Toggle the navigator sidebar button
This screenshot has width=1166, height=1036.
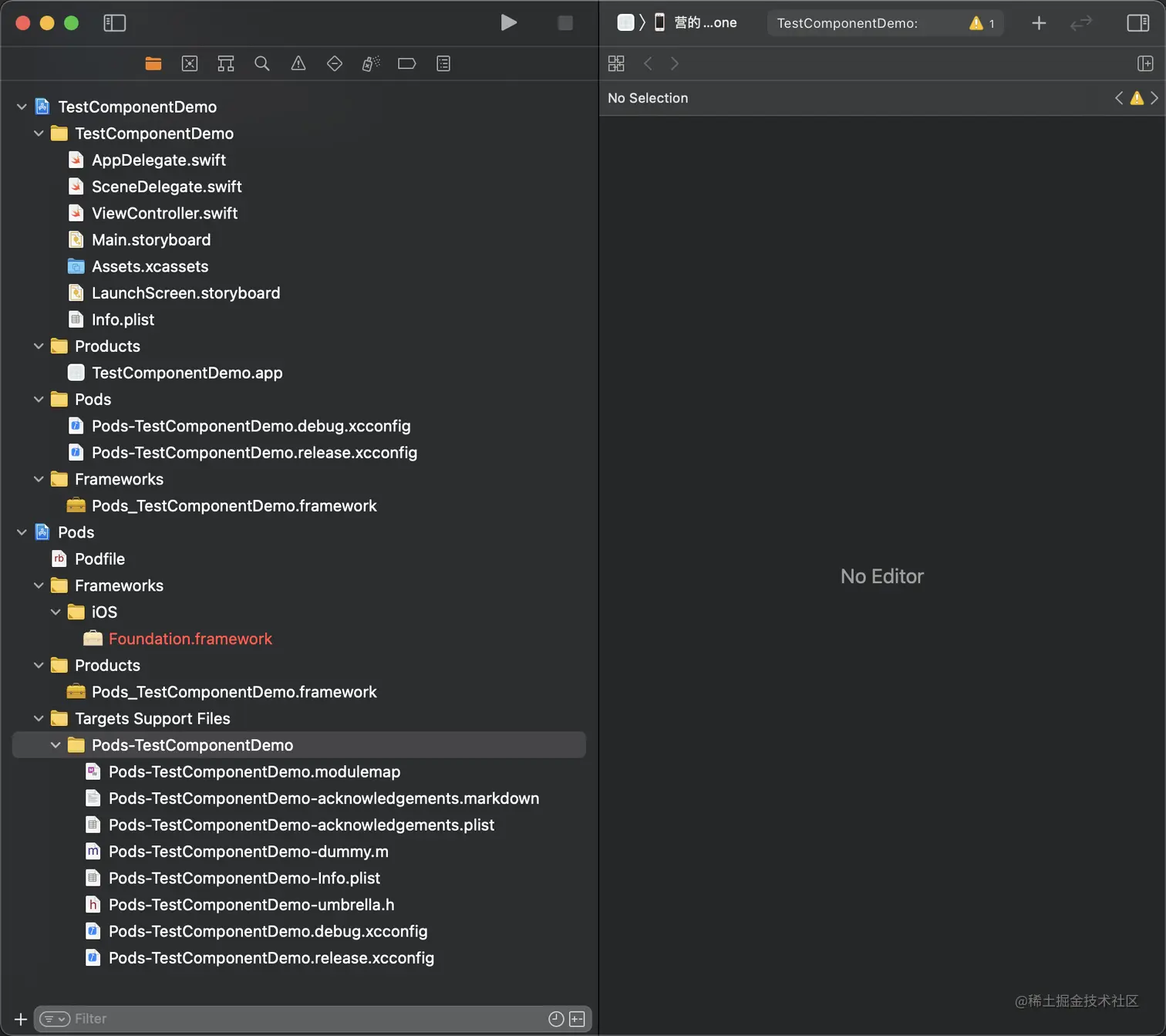pos(114,23)
